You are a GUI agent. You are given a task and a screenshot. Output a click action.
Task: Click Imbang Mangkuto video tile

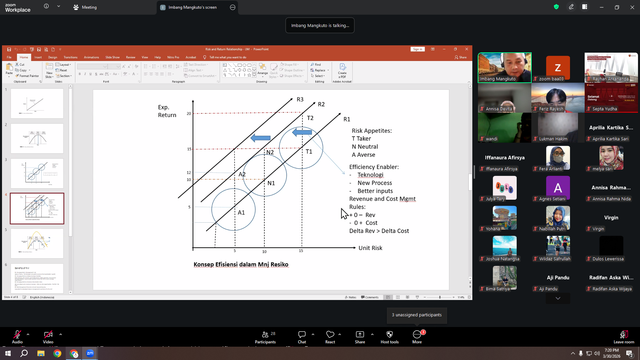click(504, 68)
